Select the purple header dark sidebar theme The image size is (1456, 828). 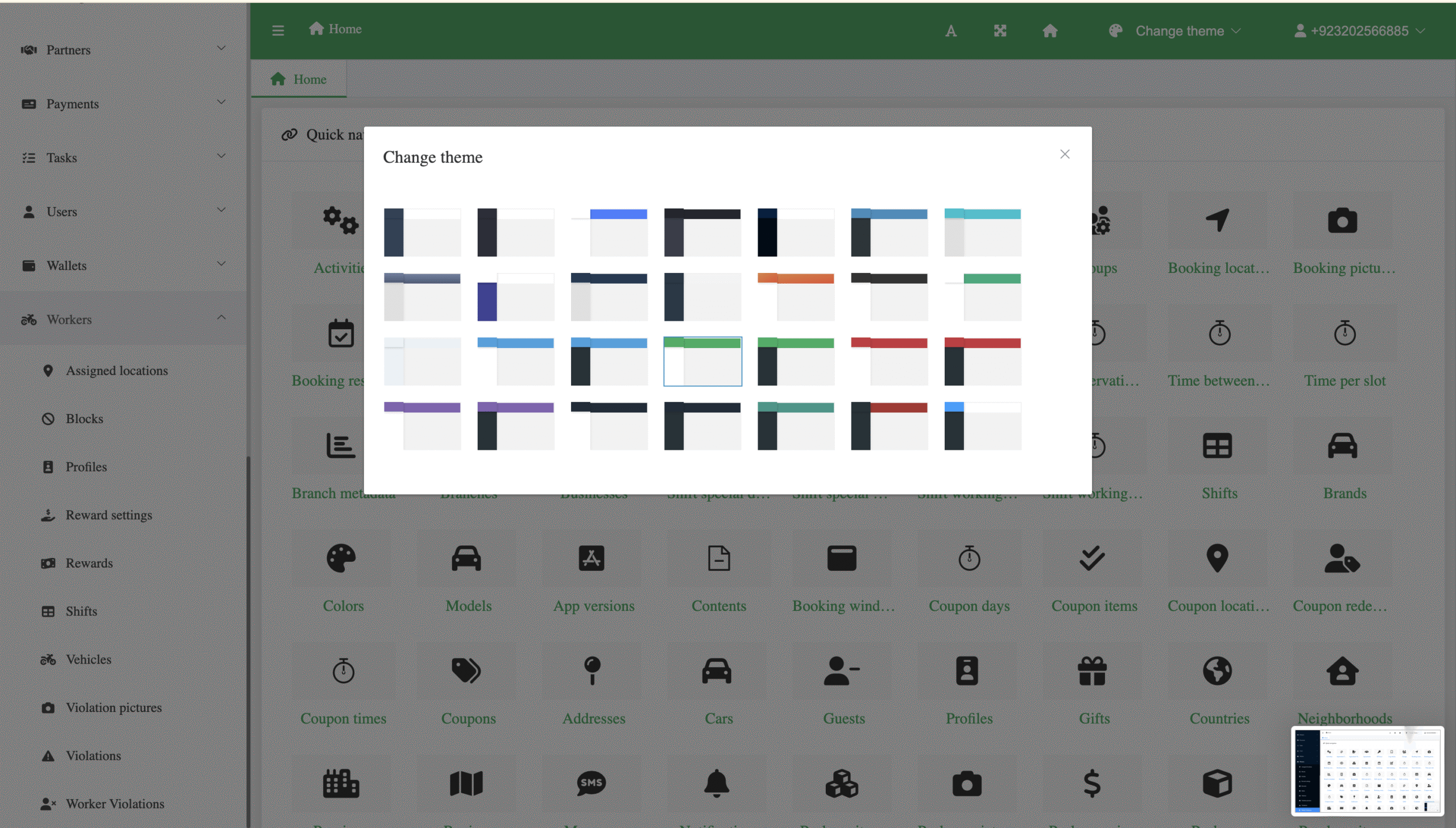[x=515, y=426]
